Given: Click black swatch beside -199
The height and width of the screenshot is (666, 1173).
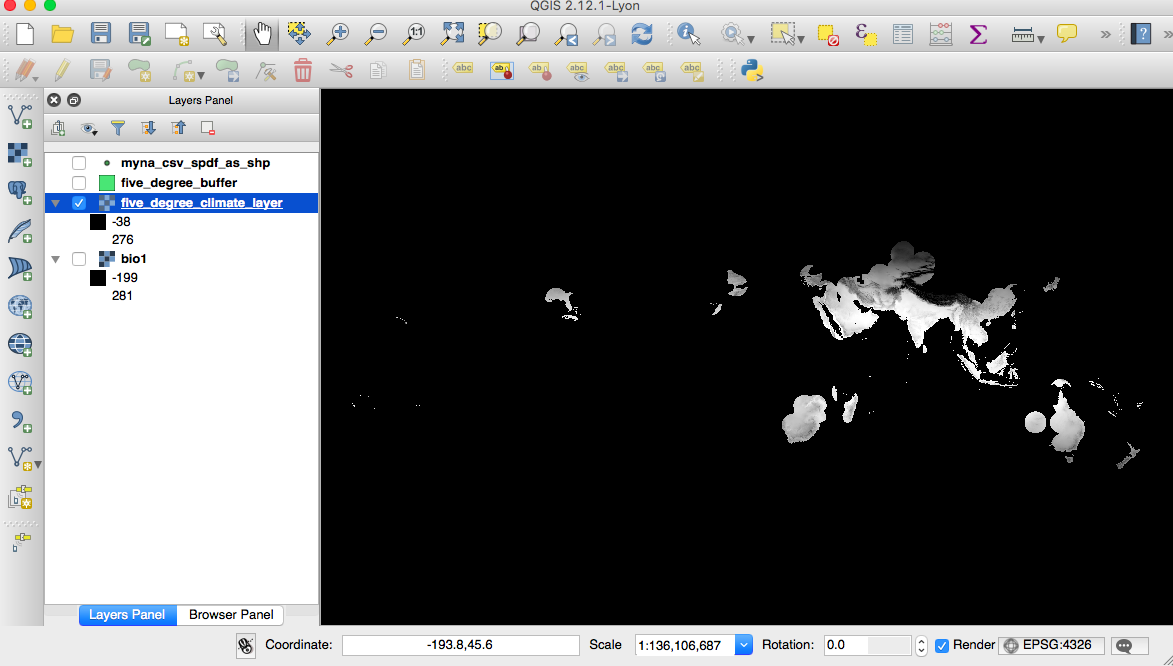Looking at the screenshot, I should coord(98,278).
